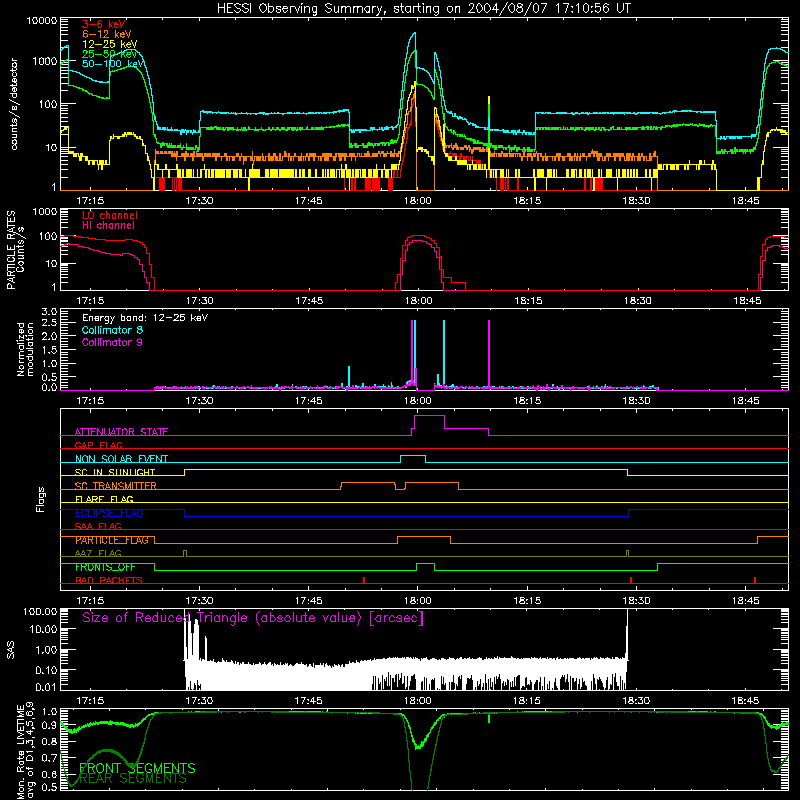Image resolution: width=800 pixels, height=800 pixels.
Task: Click the FLARE_FLAG label
Action: tap(104, 499)
